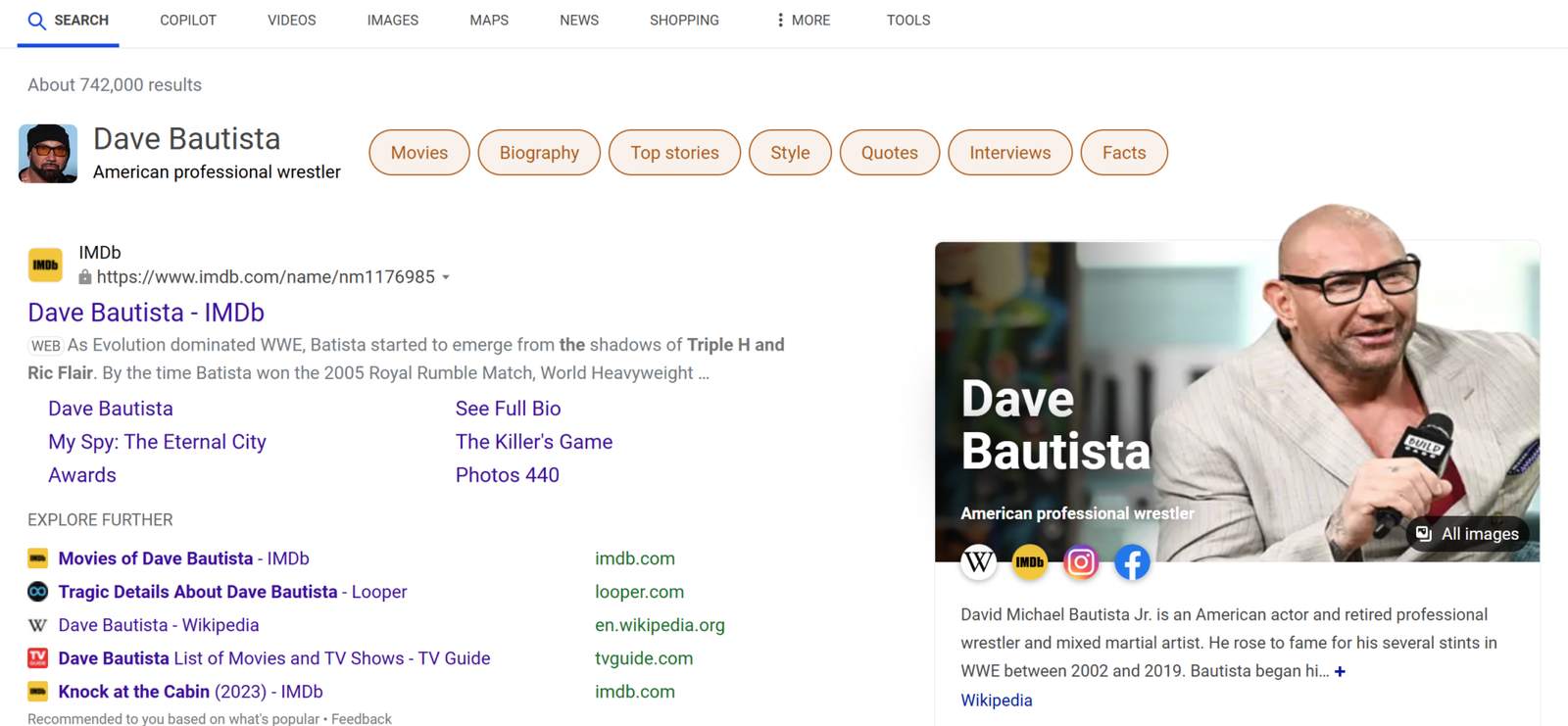
Task: Click the Wikipedia icon in knowledge panel
Action: point(978,562)
